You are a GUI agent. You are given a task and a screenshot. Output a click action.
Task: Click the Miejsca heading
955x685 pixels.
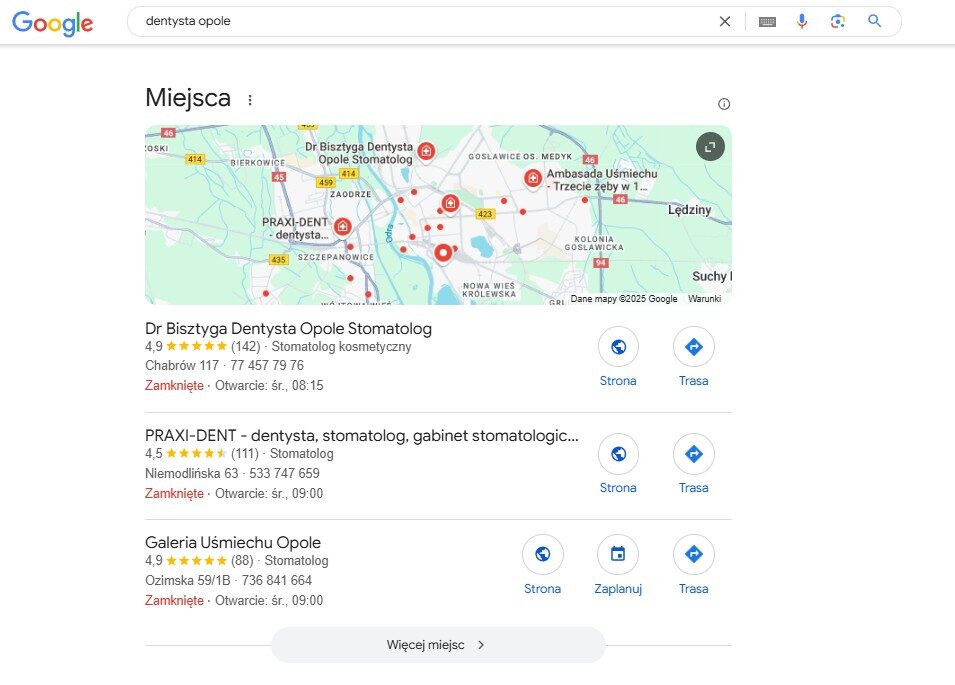pos(188,98)
